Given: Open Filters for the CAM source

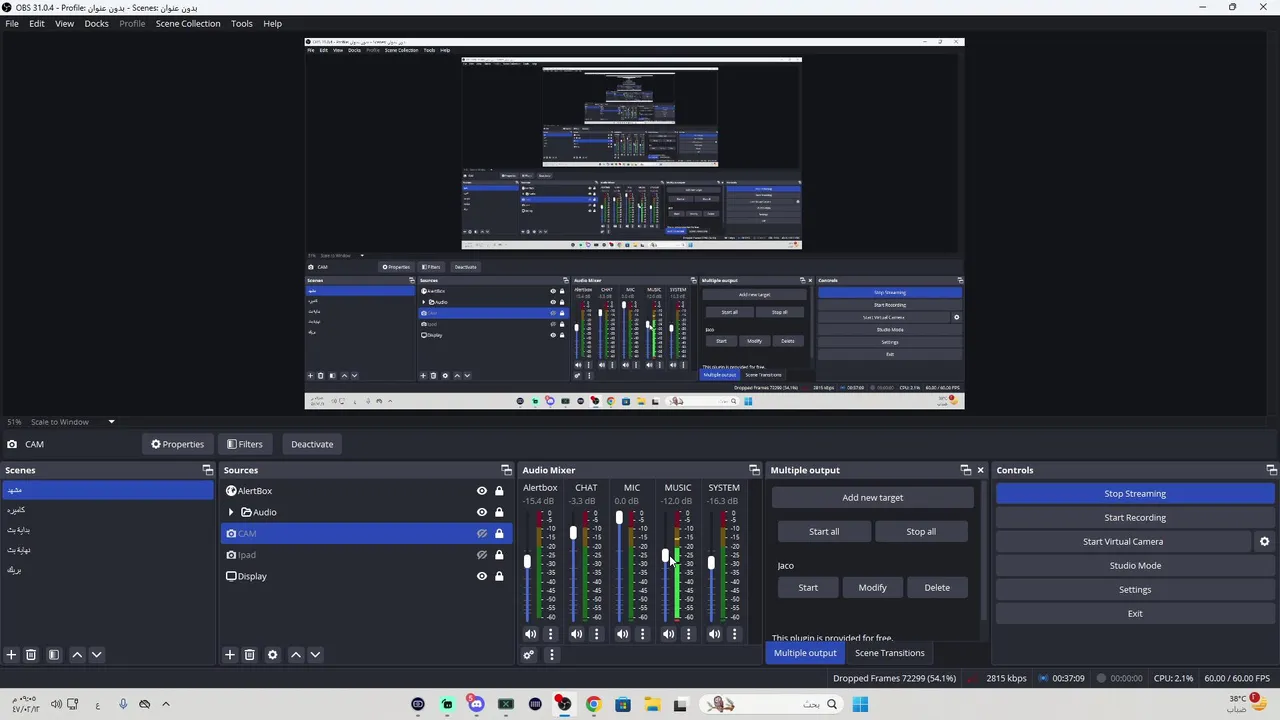Looking at the screenshot, I should (244, 444).
